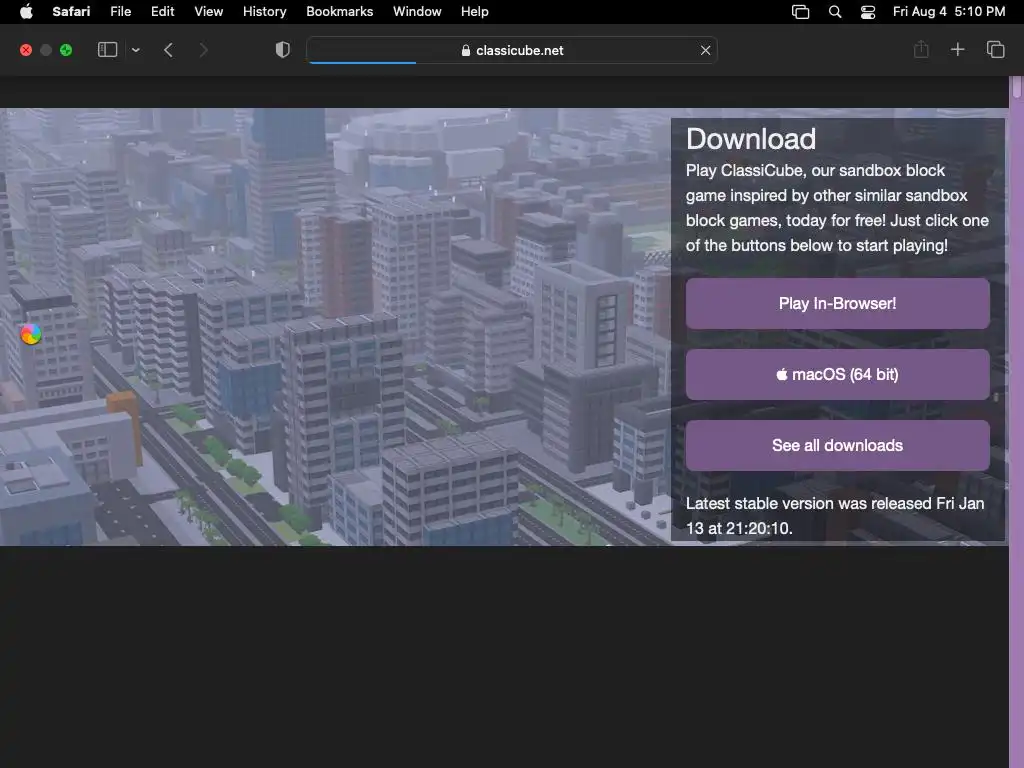Close the Safari window
Image resolution: width=1024 pixels, height=768 pixels.
pyautogui.click(x=26, y=50)
